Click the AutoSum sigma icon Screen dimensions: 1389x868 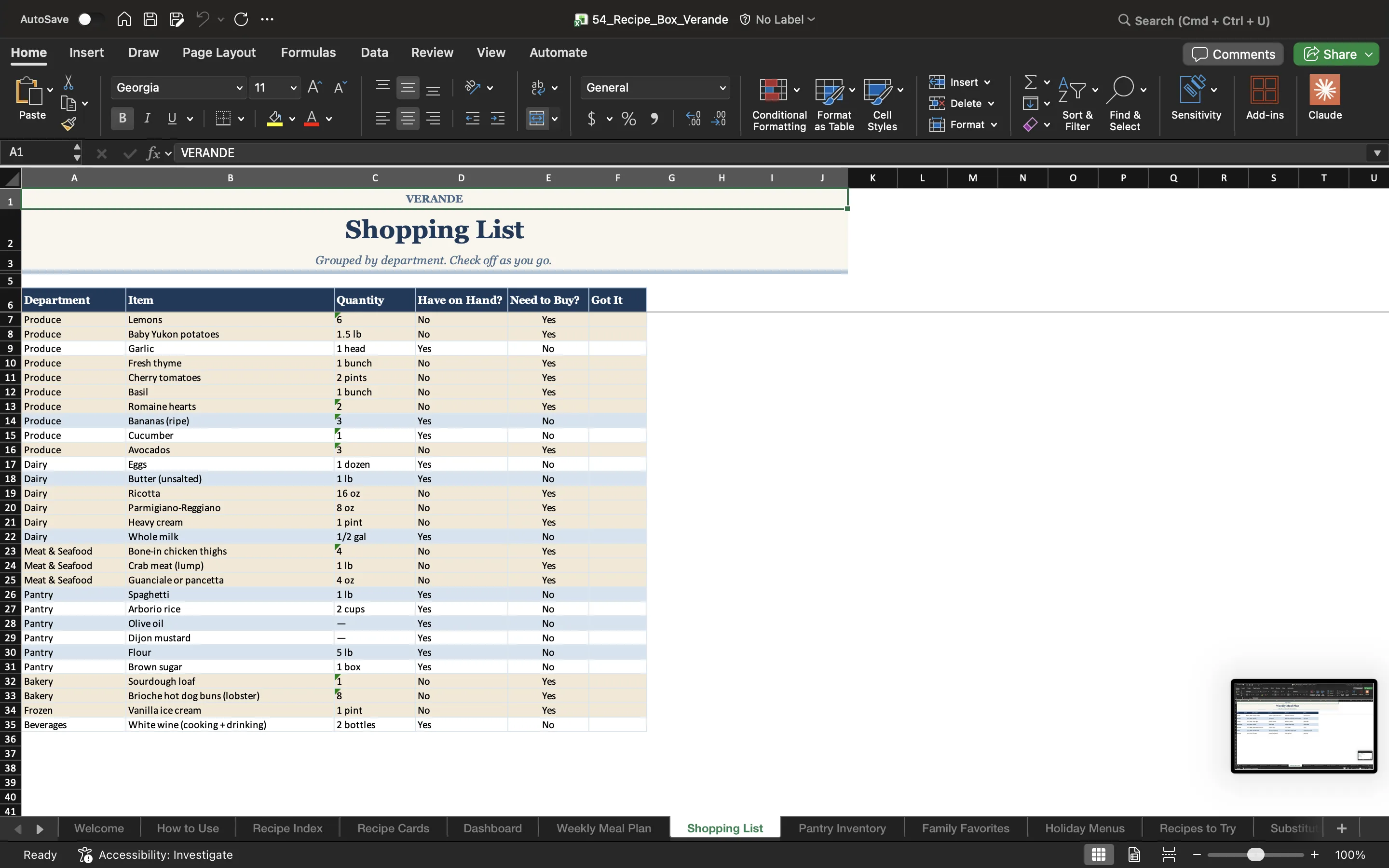1031,82
